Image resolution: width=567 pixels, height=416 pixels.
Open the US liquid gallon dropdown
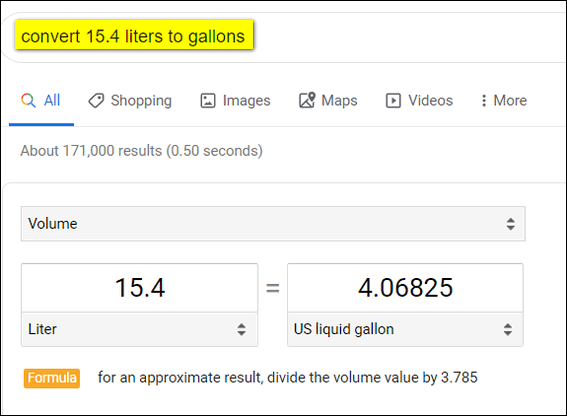[x=405, y=330]
